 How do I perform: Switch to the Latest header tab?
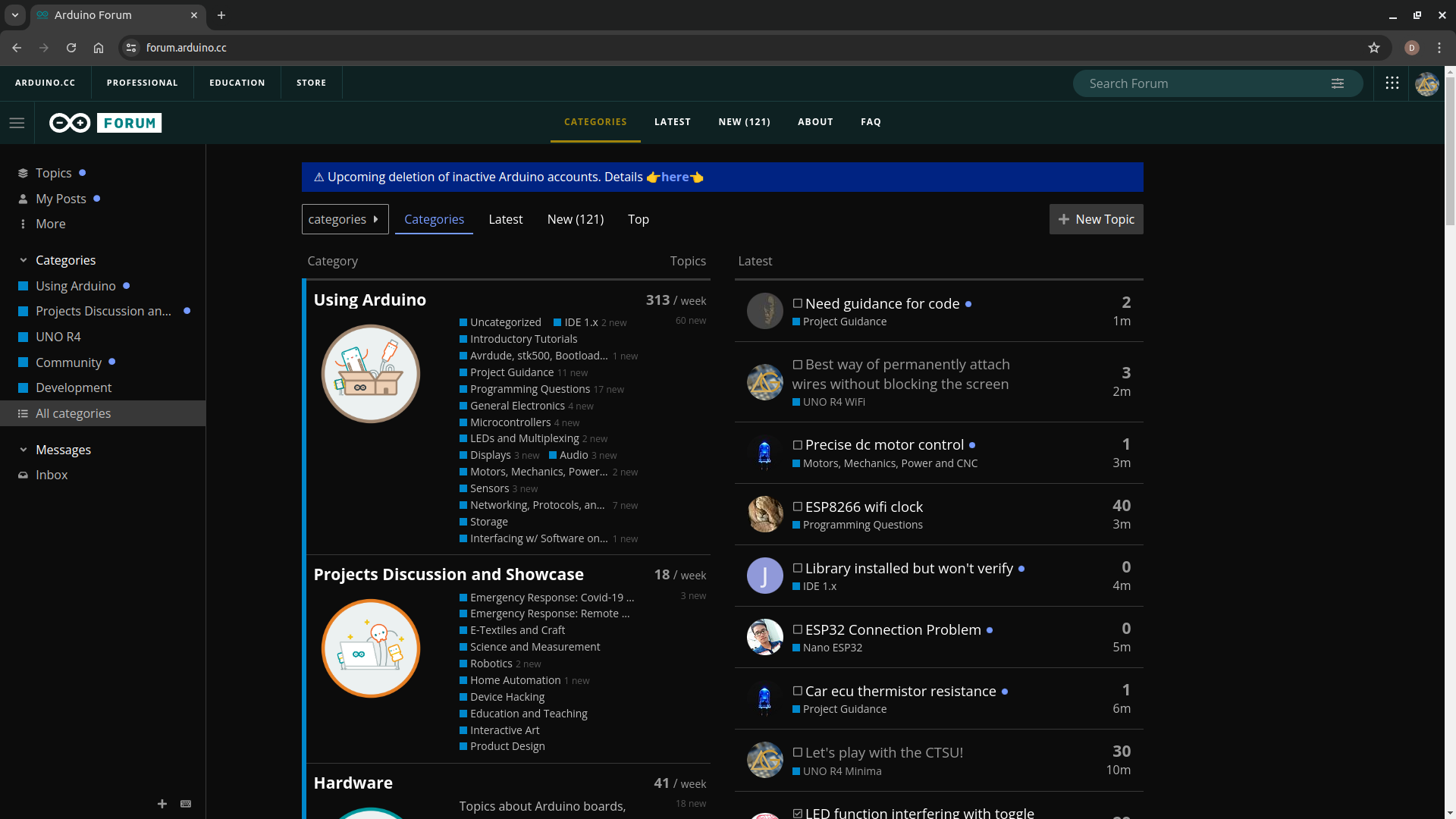672,121
